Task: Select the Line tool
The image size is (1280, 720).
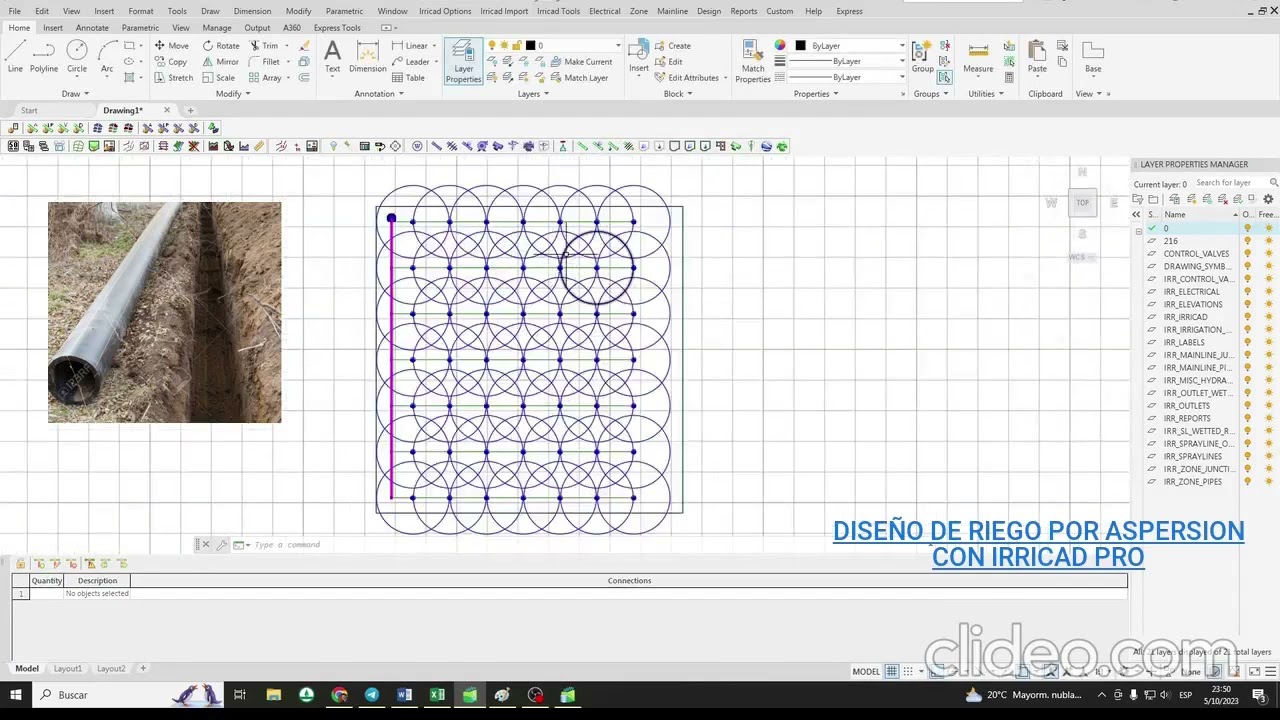Action: click(15, 56)
